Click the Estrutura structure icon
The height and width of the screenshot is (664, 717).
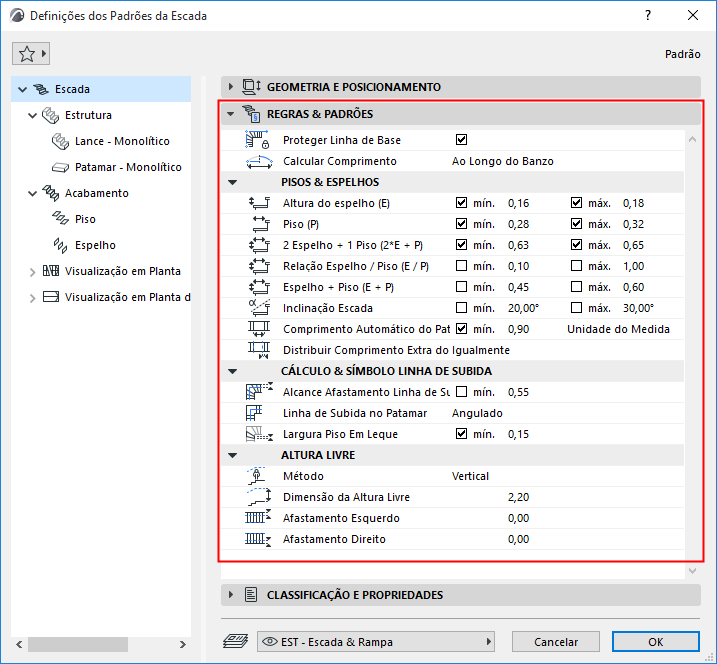[50, 115]
